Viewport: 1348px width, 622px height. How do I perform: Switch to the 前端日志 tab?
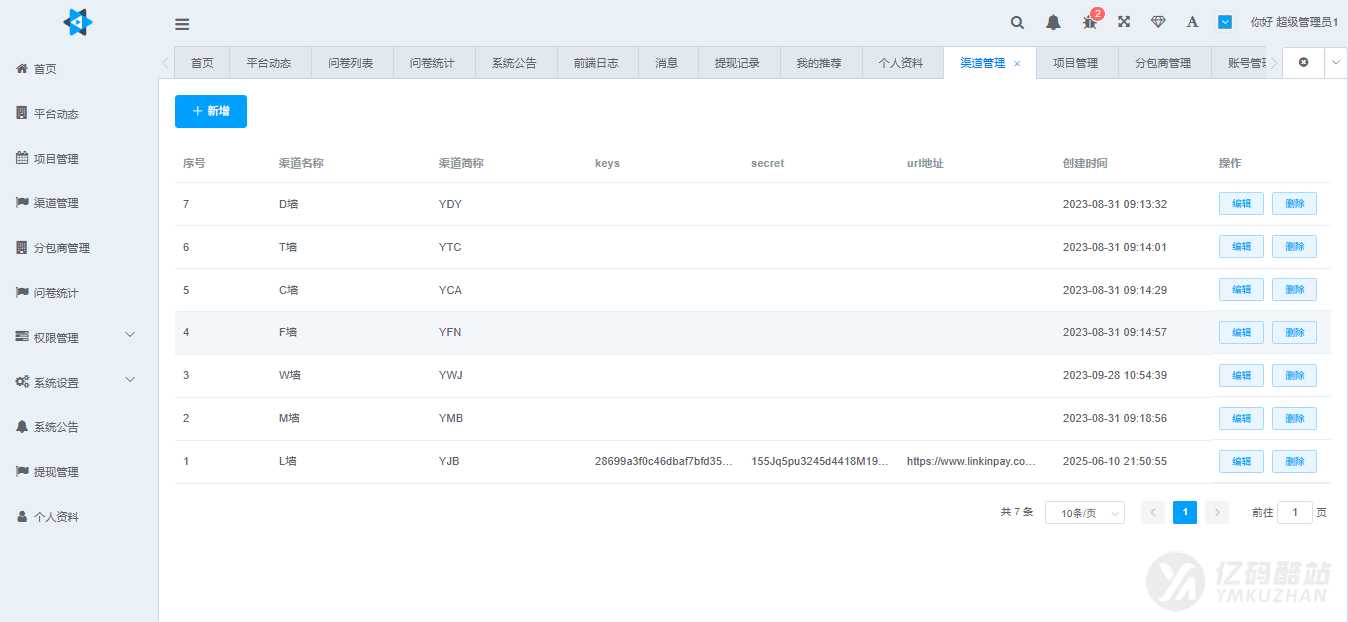point(596,63)
